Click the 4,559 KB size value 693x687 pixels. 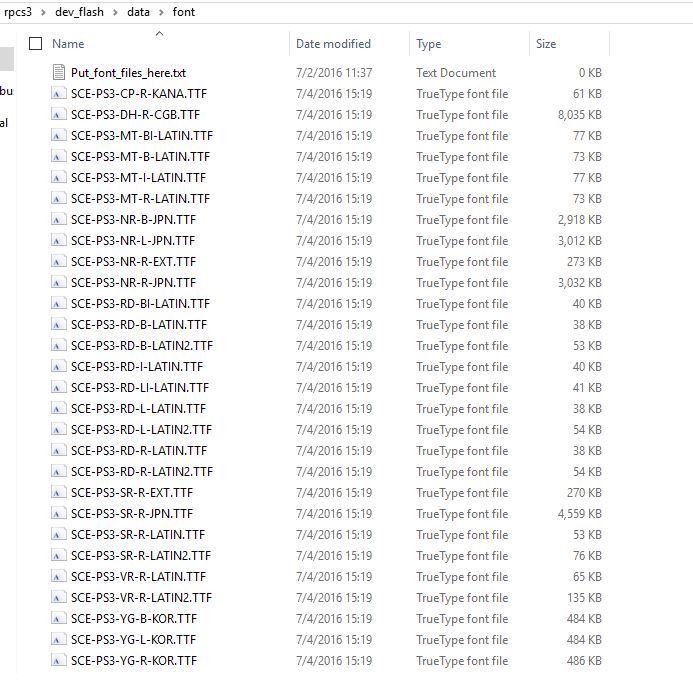tap(579, 514)
